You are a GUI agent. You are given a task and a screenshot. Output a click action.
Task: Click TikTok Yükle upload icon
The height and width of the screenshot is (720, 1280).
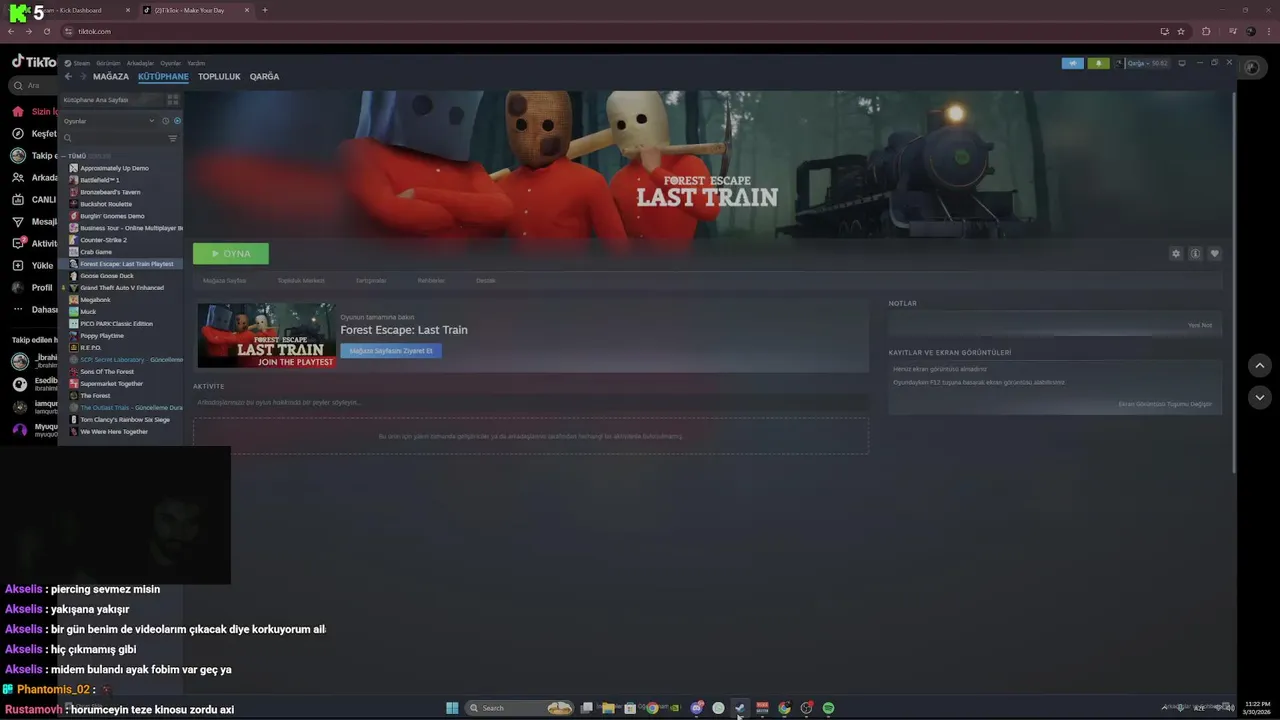pyautogui.click(x=18, y=266)
